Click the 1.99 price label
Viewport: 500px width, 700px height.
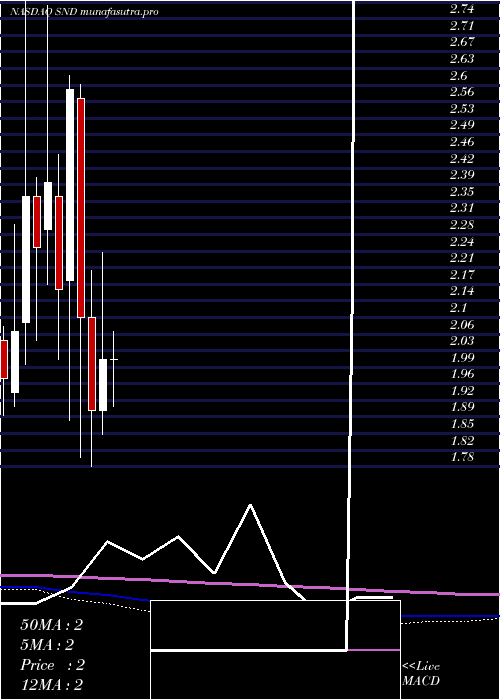point(462,358)
